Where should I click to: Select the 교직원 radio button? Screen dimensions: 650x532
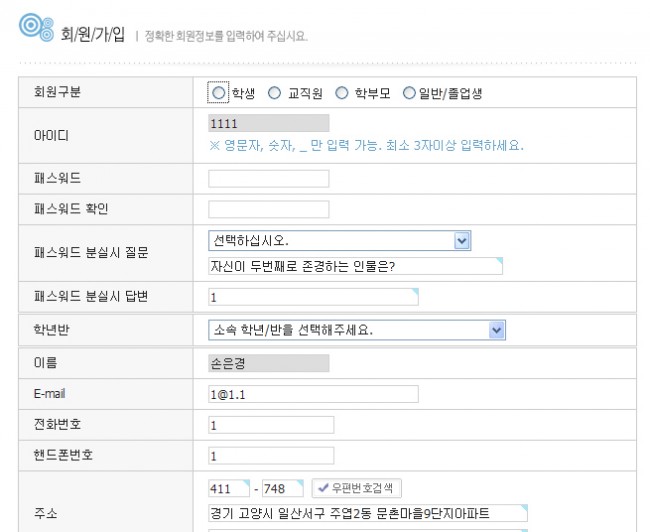pos(274,93)
